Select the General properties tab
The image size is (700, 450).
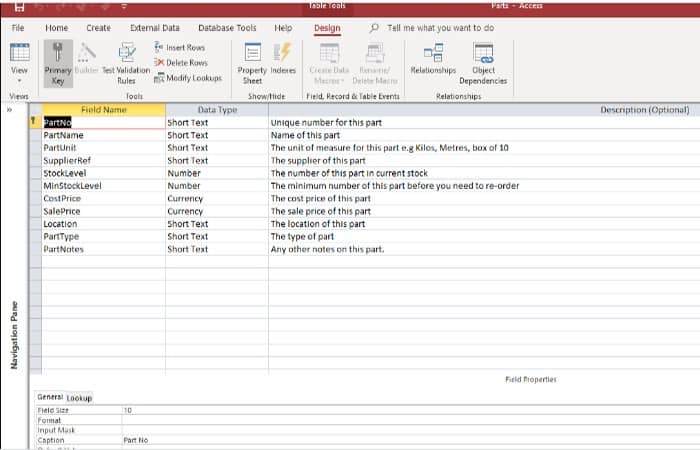coord(50,397)
